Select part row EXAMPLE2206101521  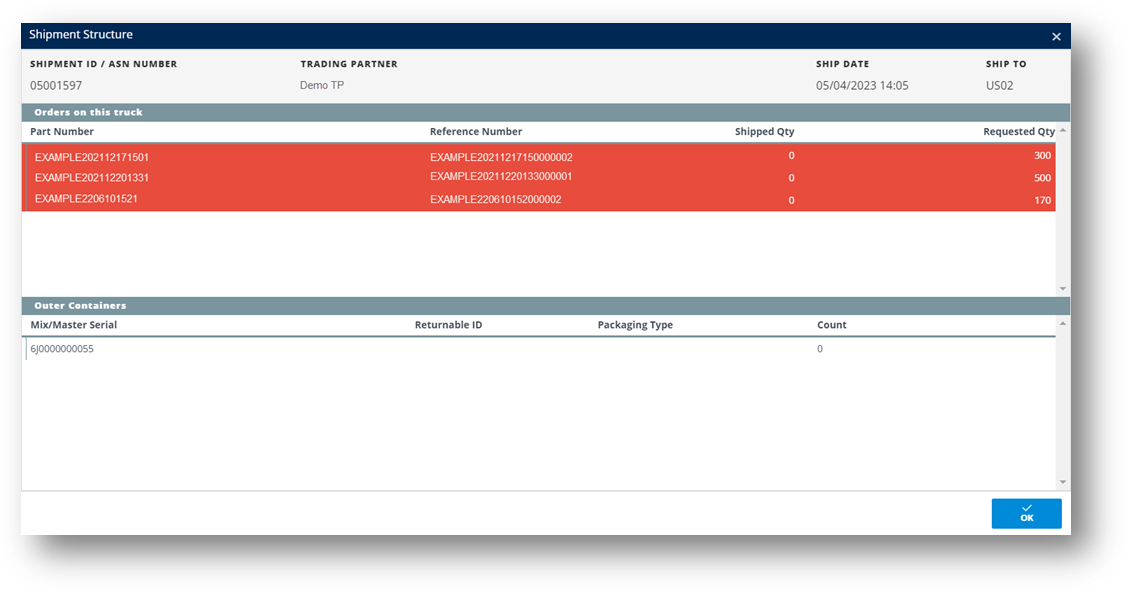click(x=86, y=199)
